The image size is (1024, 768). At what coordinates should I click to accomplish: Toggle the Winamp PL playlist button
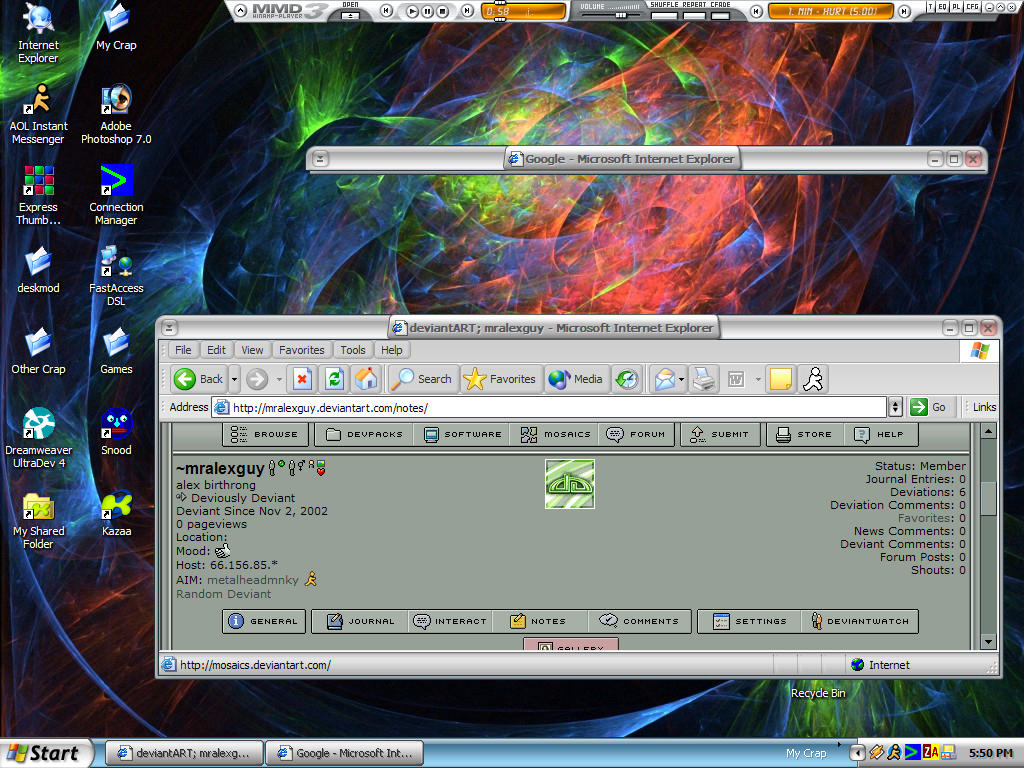coord(956,7)
